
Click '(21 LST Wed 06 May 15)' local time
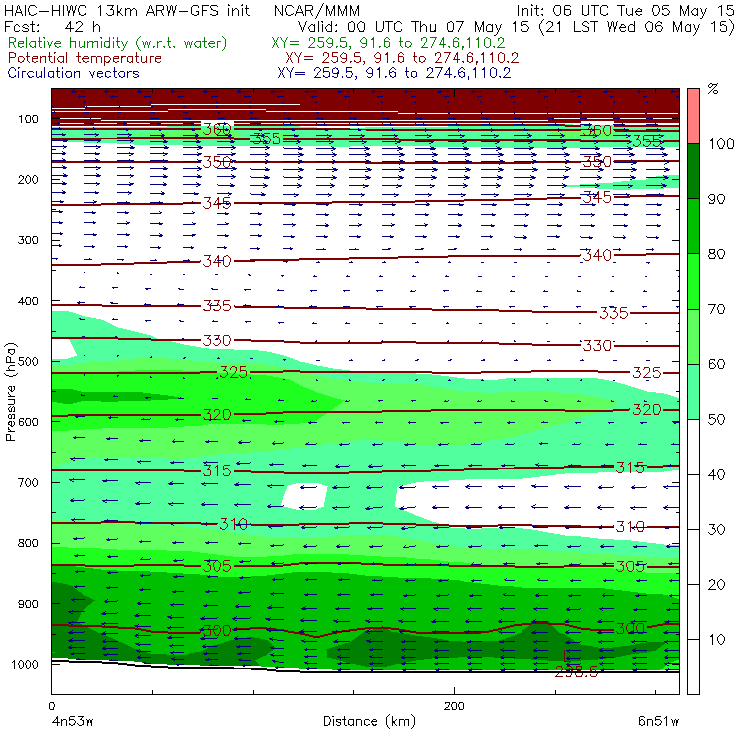637,26
